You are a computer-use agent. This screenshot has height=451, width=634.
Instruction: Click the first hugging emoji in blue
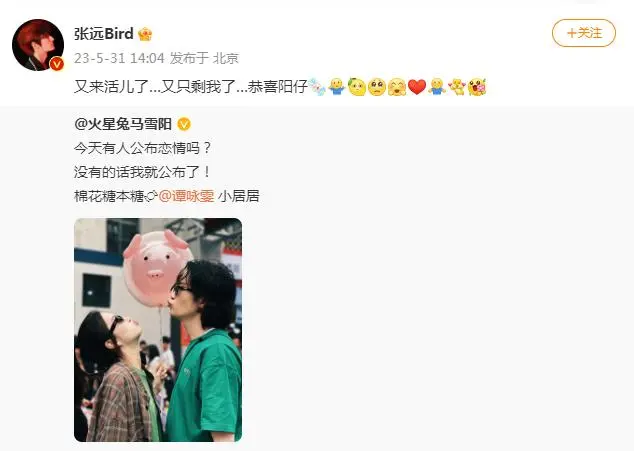click(x=336, y=87)
